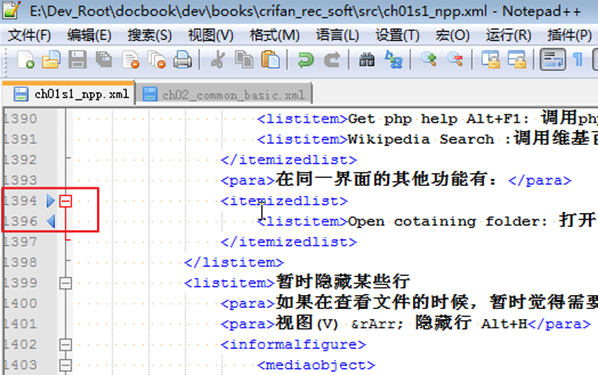
Task: Cut selection with the scissors icon
Action: point(218,60)
